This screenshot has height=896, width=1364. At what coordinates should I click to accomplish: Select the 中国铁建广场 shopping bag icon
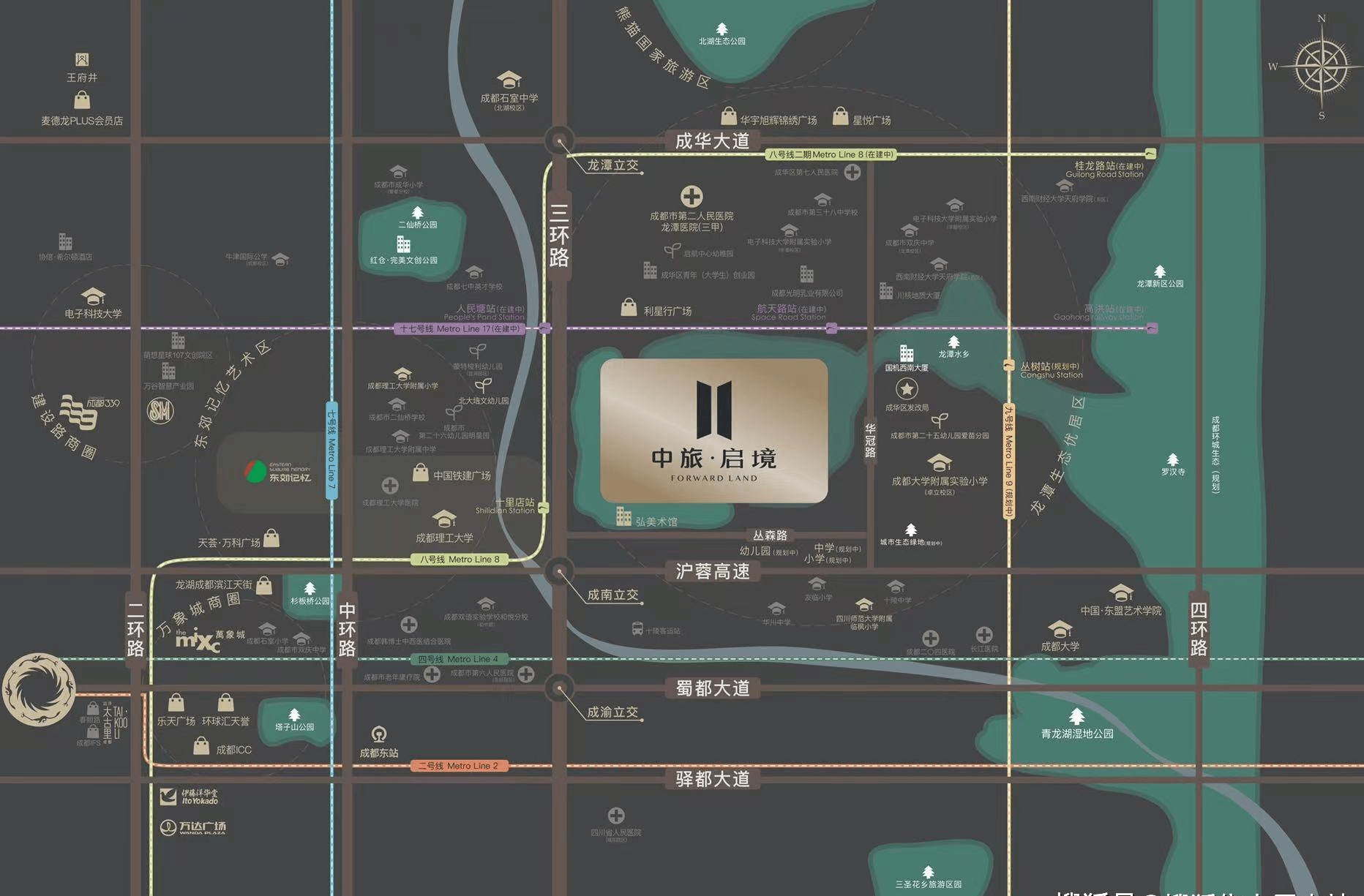(x=420, y=472)
